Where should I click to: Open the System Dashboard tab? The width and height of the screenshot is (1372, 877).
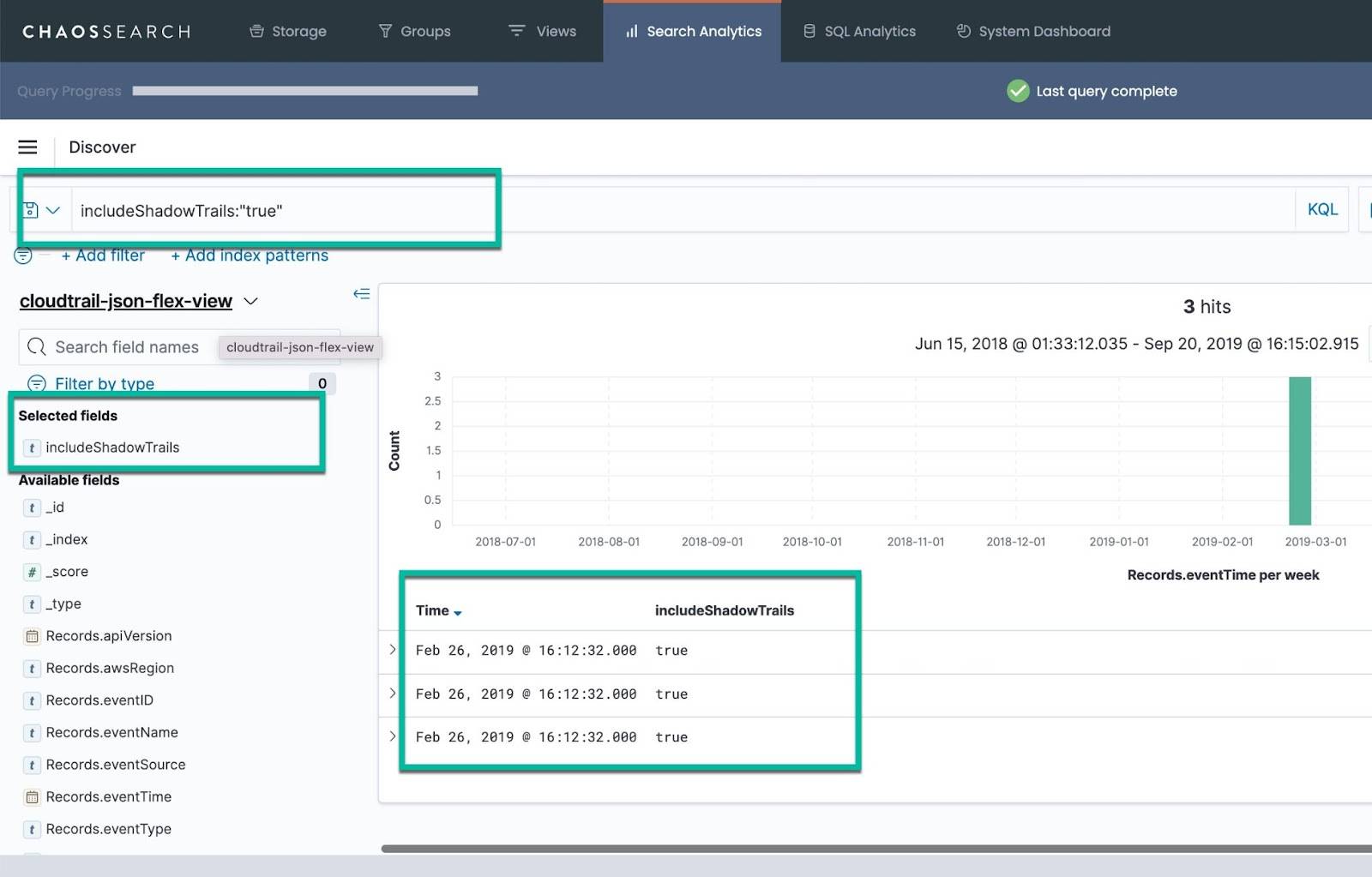[1032, 31]
